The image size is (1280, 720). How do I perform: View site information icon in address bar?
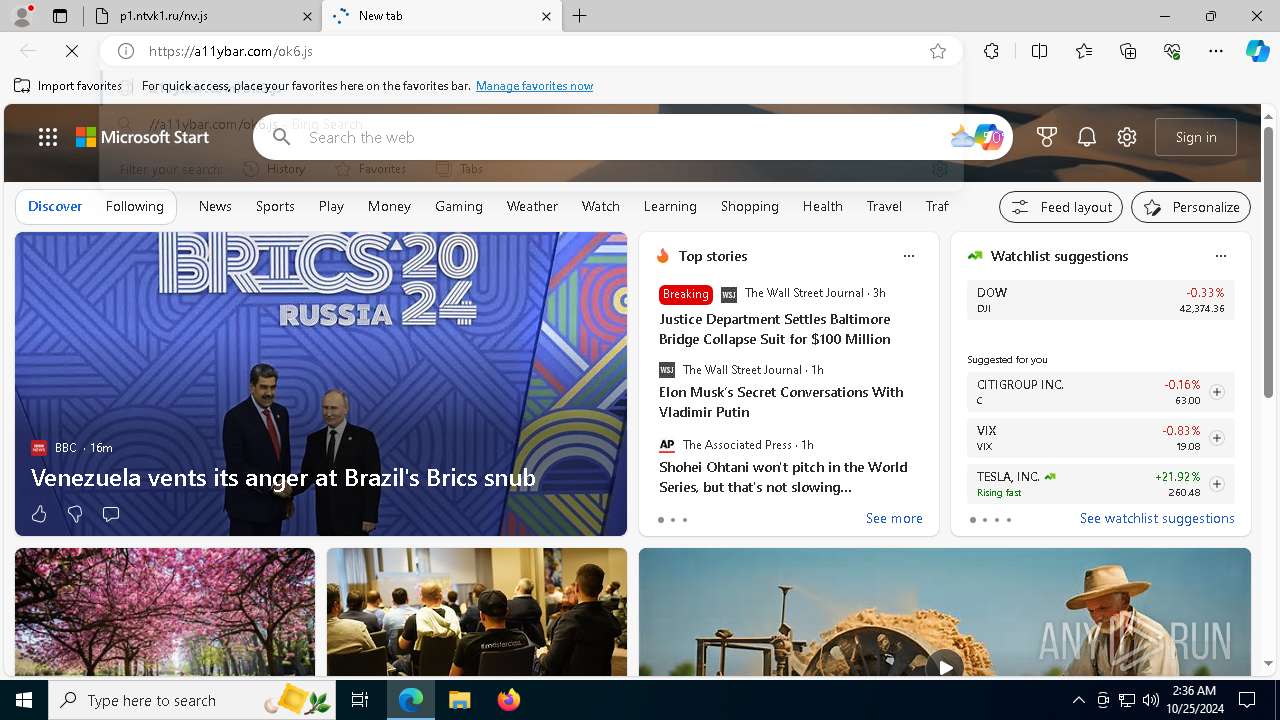coord(126,51)
